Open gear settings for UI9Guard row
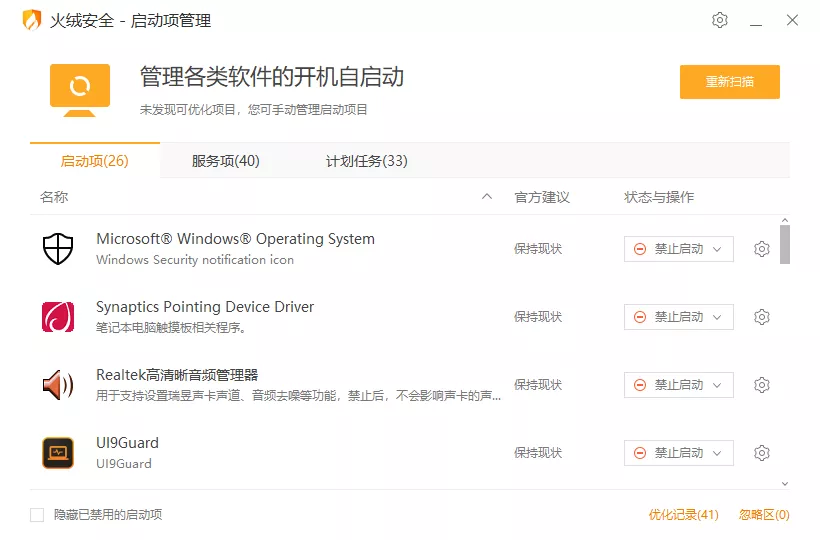This screenshot has height=540, width=820. pyautogui.click(x=761, y=453)
